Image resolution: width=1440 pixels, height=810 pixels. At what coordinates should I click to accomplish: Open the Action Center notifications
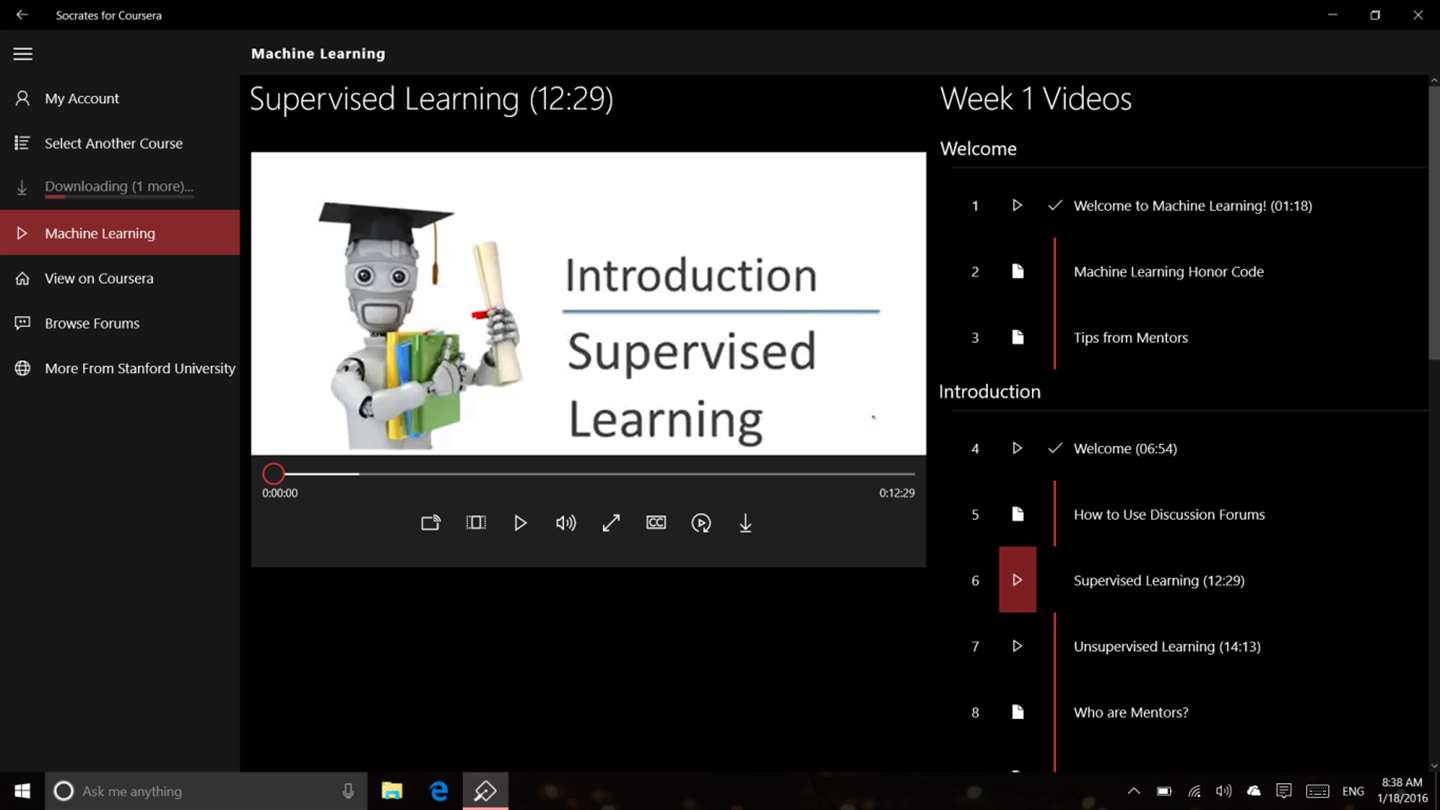pos(1284,791)
